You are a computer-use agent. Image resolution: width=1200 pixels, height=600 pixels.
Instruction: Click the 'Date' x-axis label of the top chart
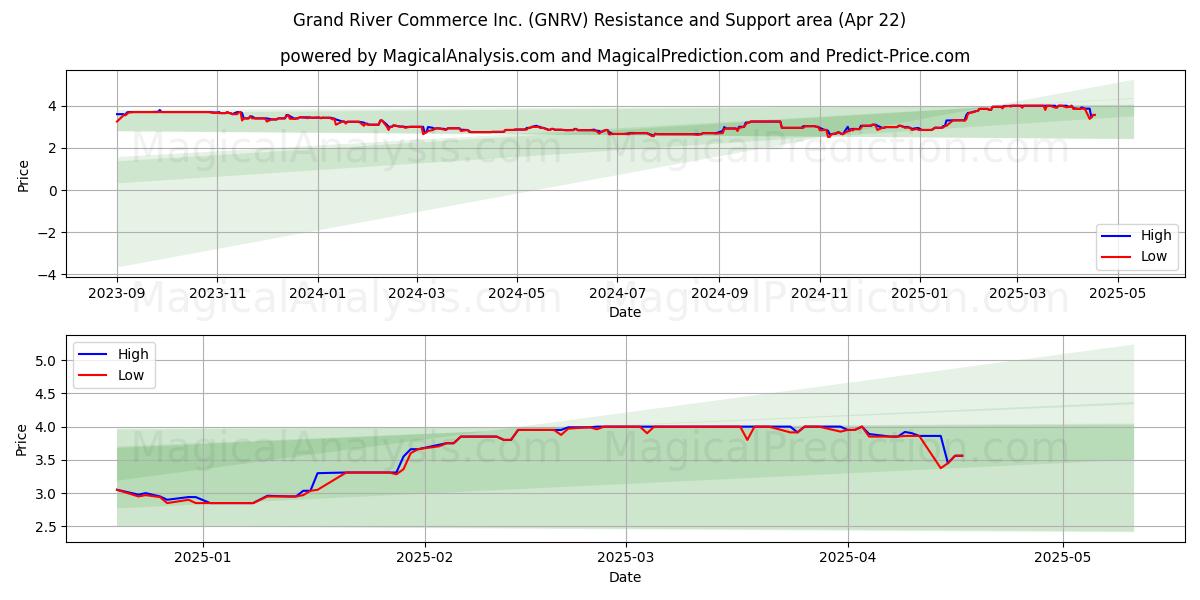[x=625, y=312]
